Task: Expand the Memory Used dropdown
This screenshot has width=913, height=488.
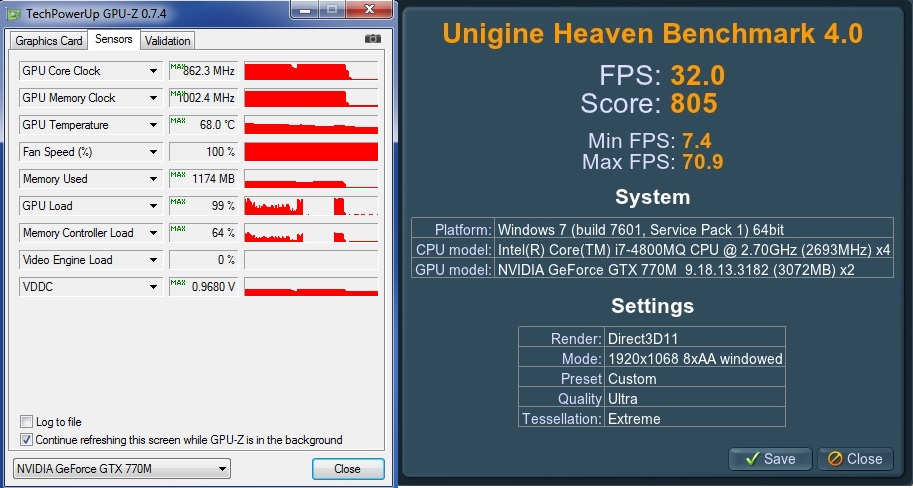Action: (153, 179)
